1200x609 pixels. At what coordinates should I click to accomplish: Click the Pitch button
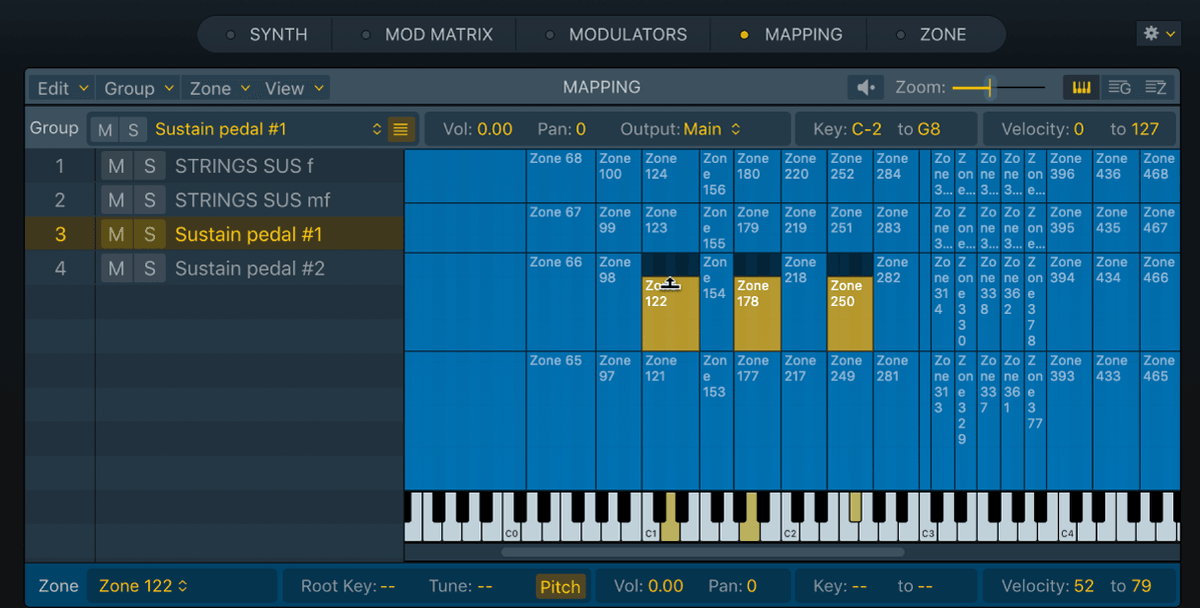pyautogui.click(x=560, y=586)
